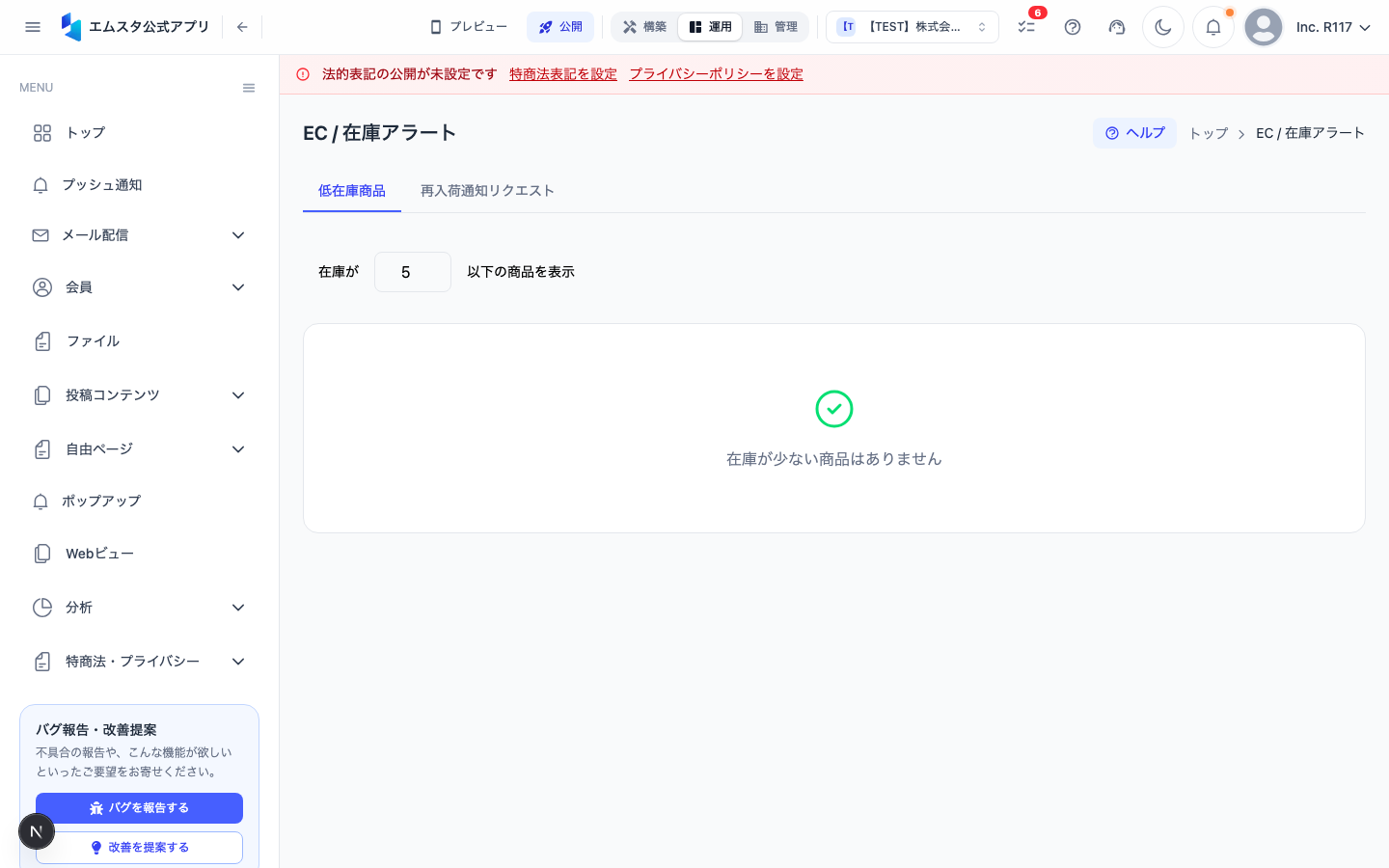This screenshot has width=1389, height=868.
Task: Switch to the 構築 mode tab
Action: point(645,27)
